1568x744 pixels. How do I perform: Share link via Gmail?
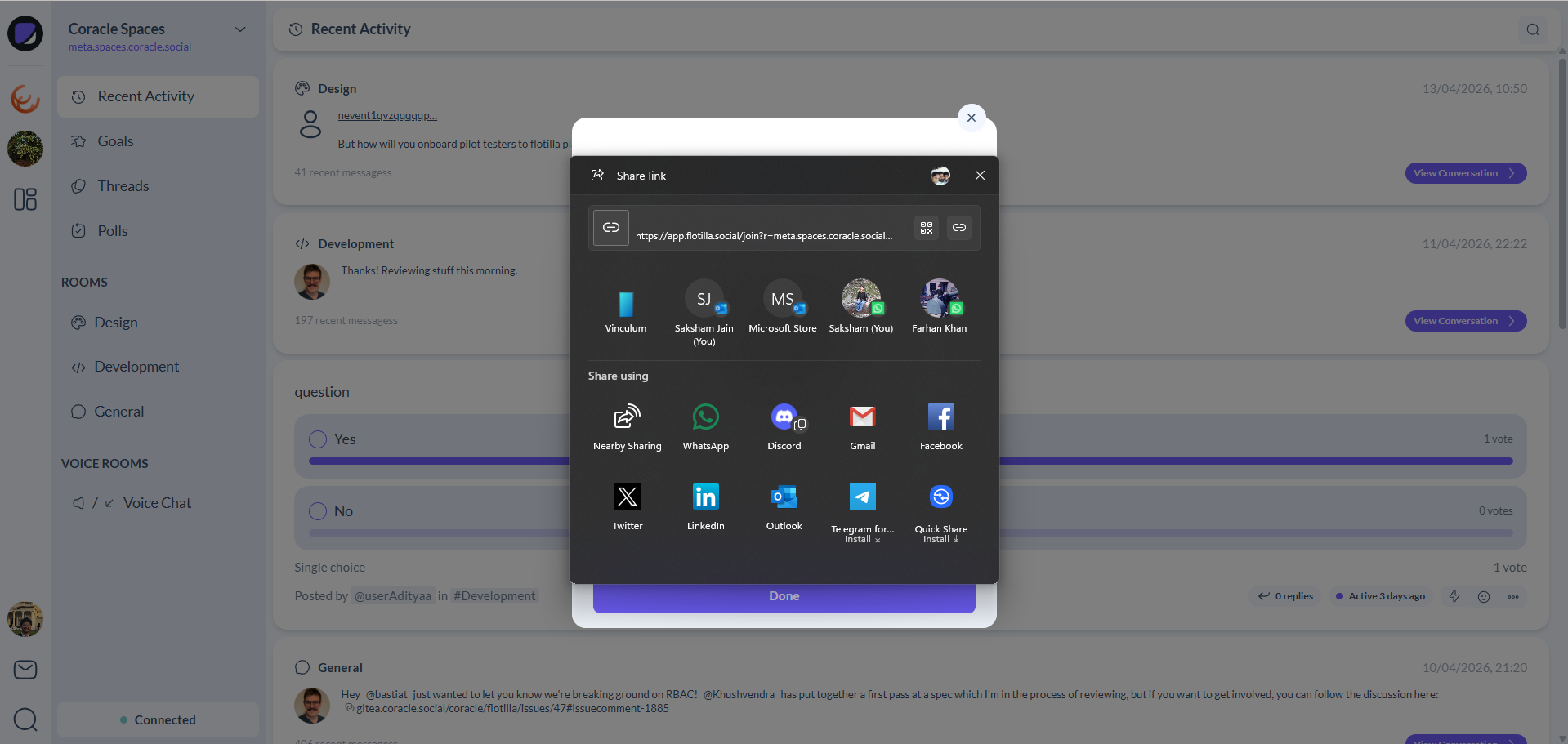tap(862, 427)
